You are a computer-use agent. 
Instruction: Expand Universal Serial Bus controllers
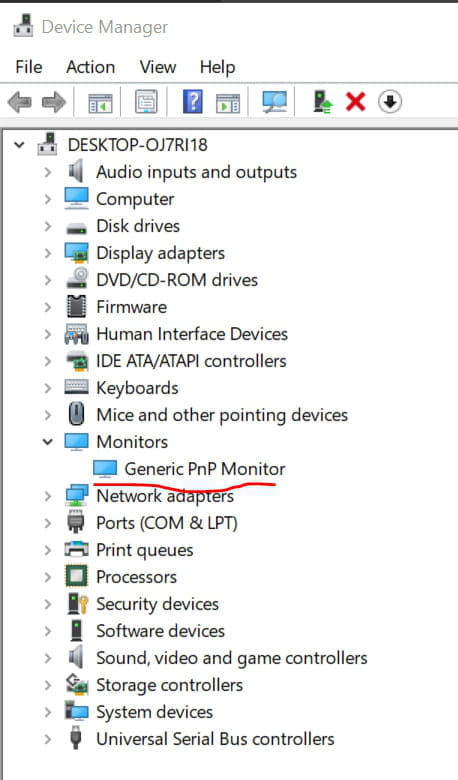coord(48,739)
